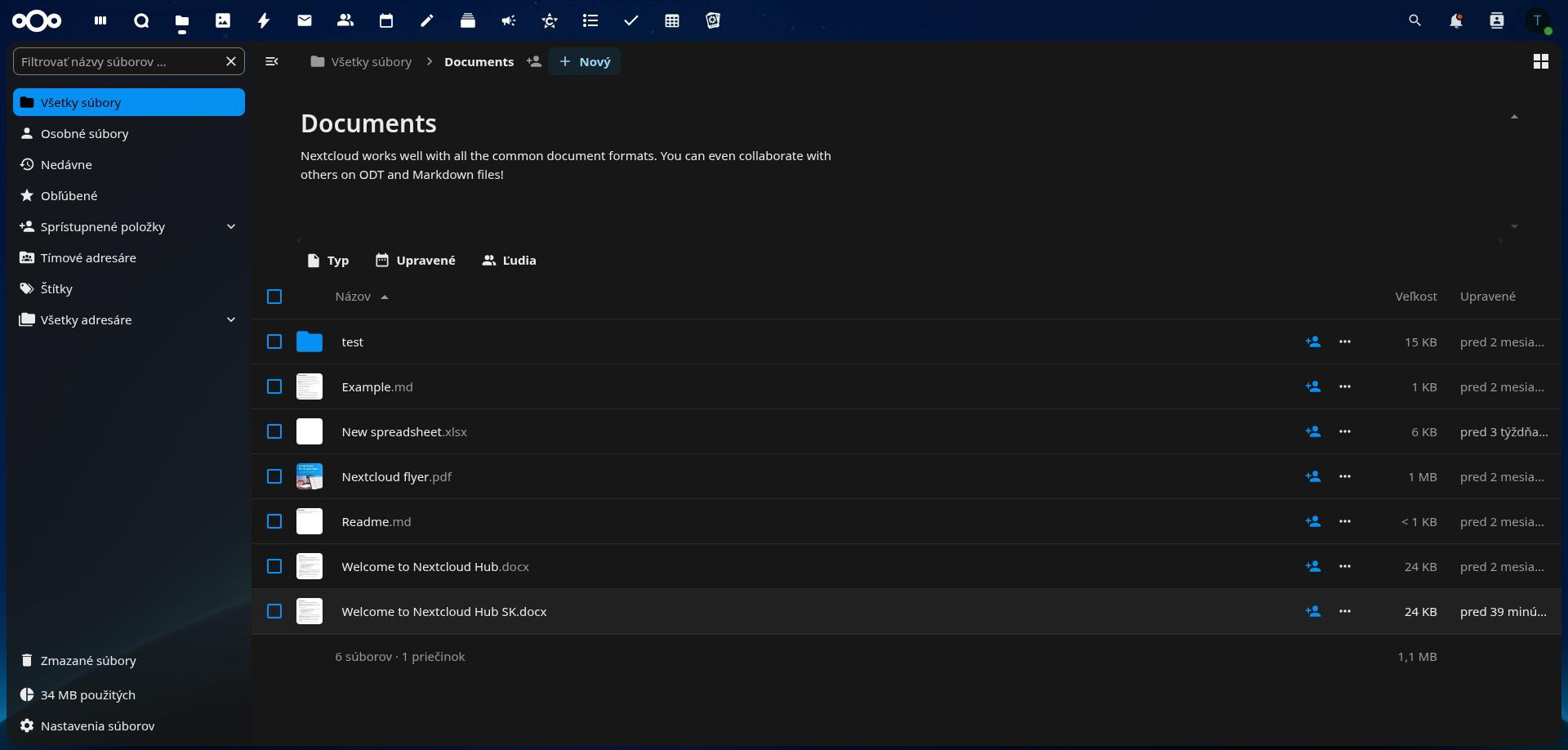Open the Contacts search icon
The image size is (1568, 750).
1497,20
